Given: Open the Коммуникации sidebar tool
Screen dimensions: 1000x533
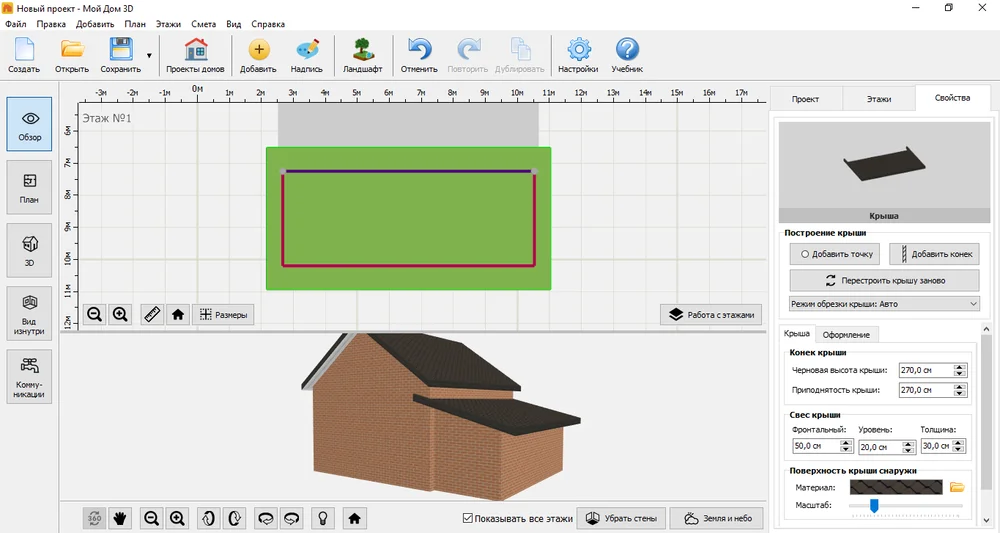Looking at the screenshot, I should (29, 376).
